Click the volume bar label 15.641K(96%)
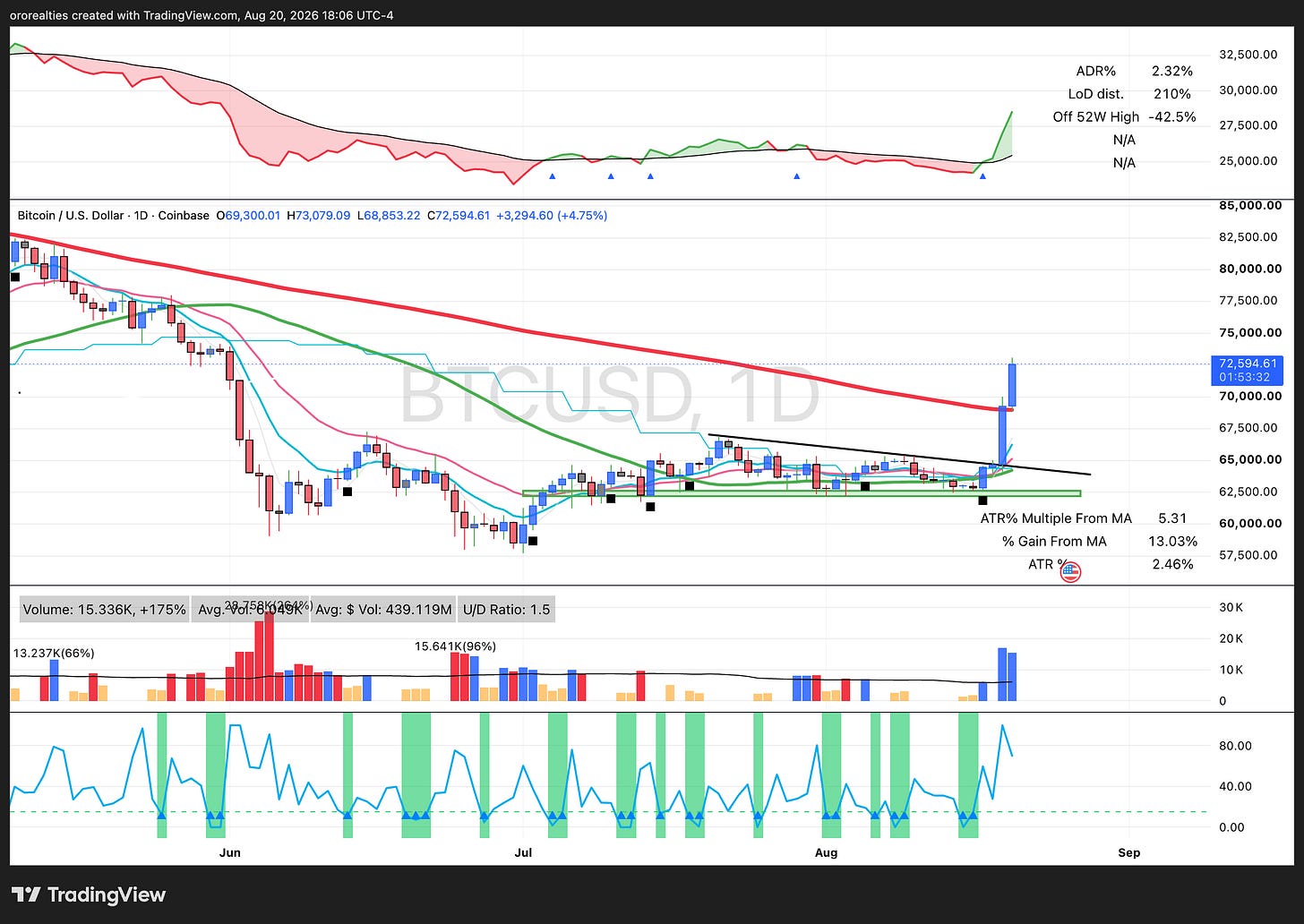1304x924 pixels. click(456, 646)
